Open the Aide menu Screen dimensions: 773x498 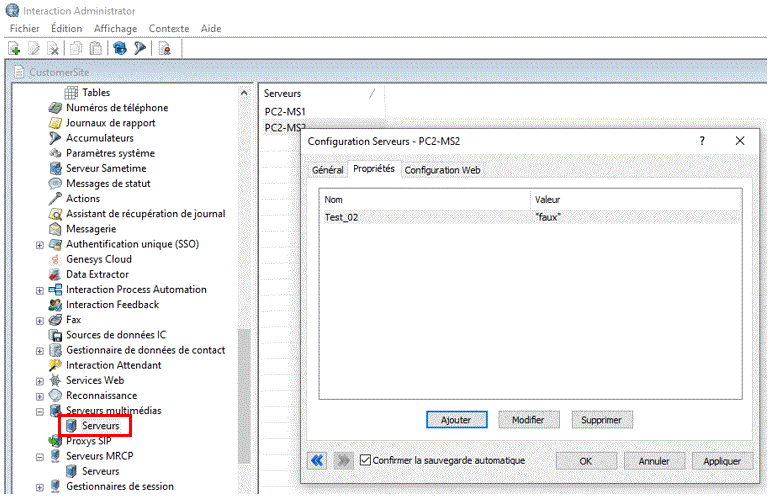click(x=211, y=29)
